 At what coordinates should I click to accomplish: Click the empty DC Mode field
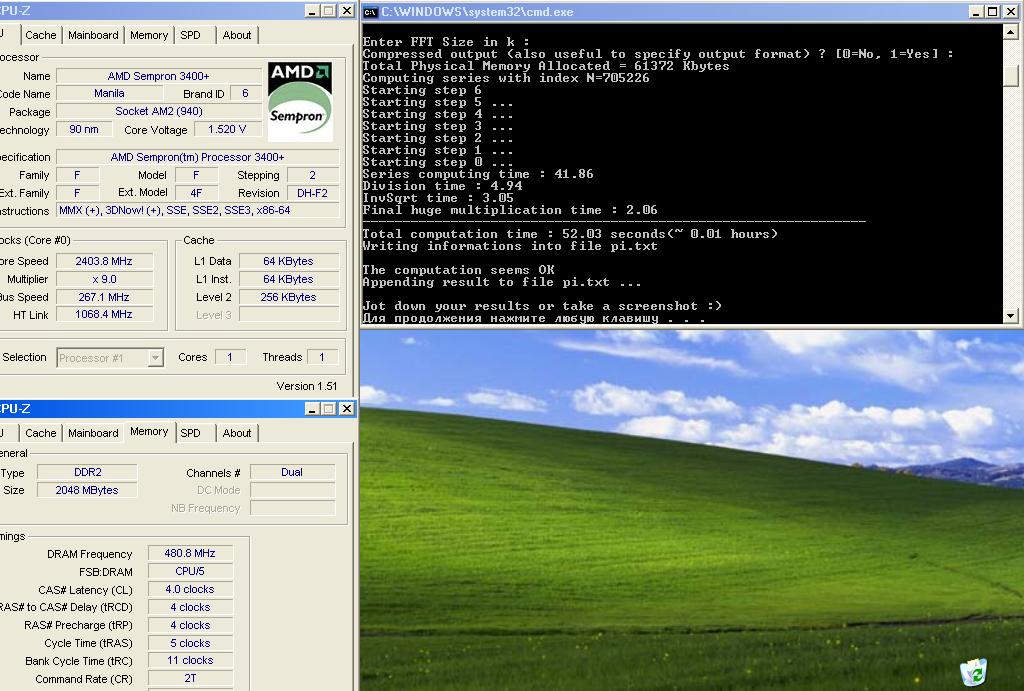pyautogui.click(x=292, y=490)
